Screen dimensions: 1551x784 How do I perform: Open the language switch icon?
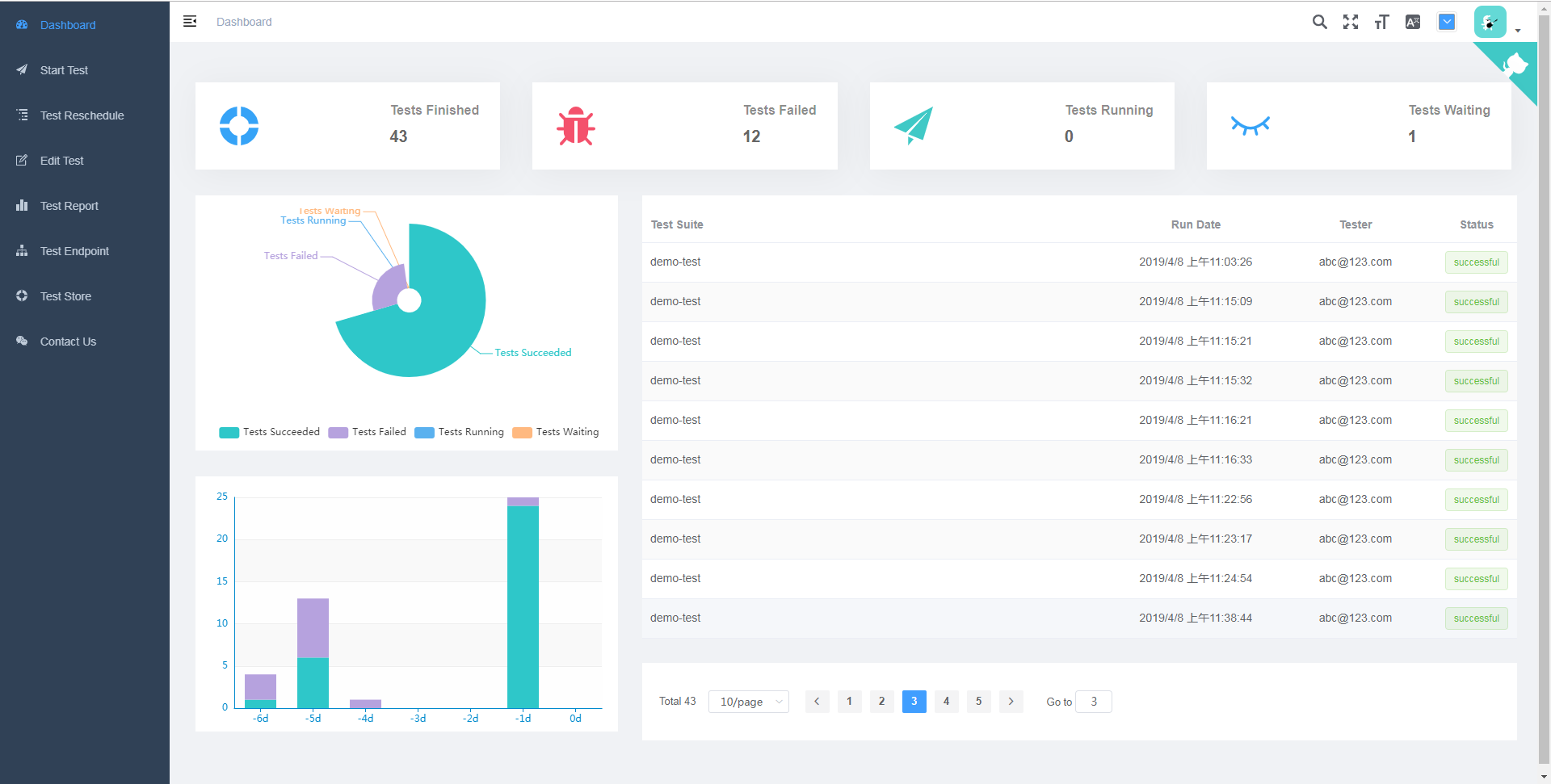[1413, 22]
